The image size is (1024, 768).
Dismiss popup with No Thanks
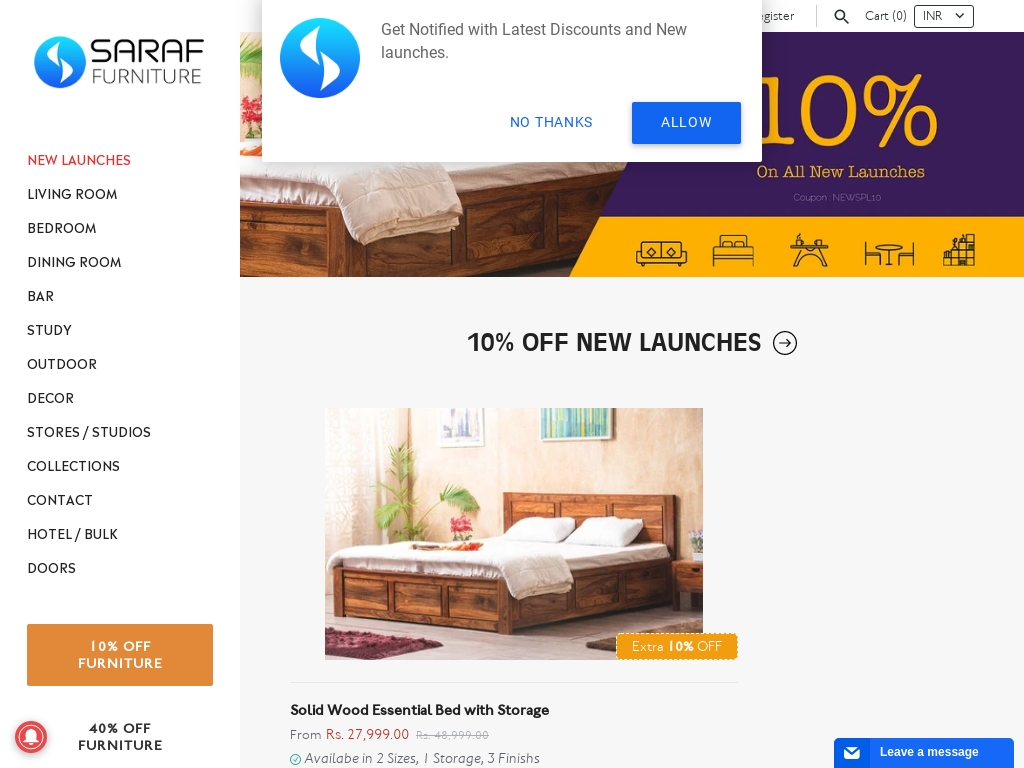coord(551,123)
